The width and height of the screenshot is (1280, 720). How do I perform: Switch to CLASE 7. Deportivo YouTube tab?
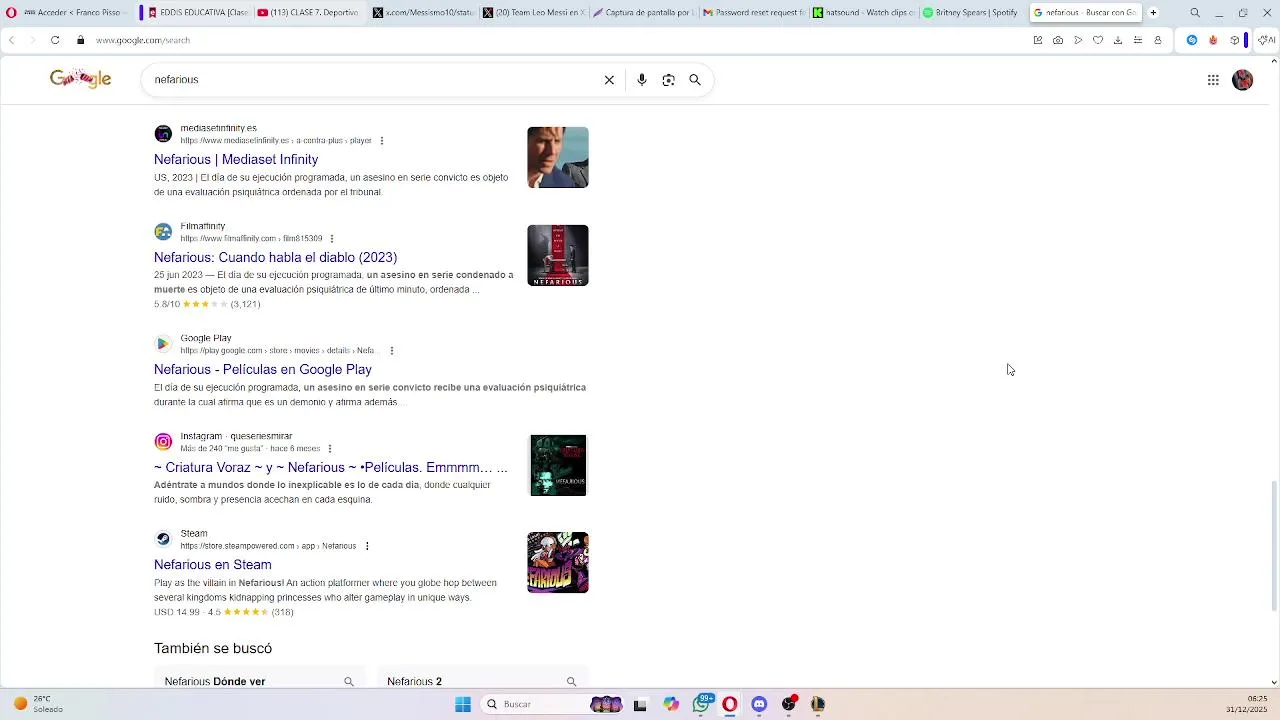click(x=308, y=13)
